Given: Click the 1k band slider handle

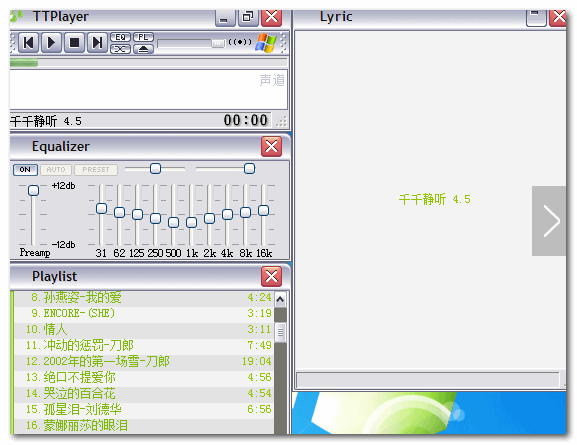Looking at the screenshot, I should [x=191, y=222].
